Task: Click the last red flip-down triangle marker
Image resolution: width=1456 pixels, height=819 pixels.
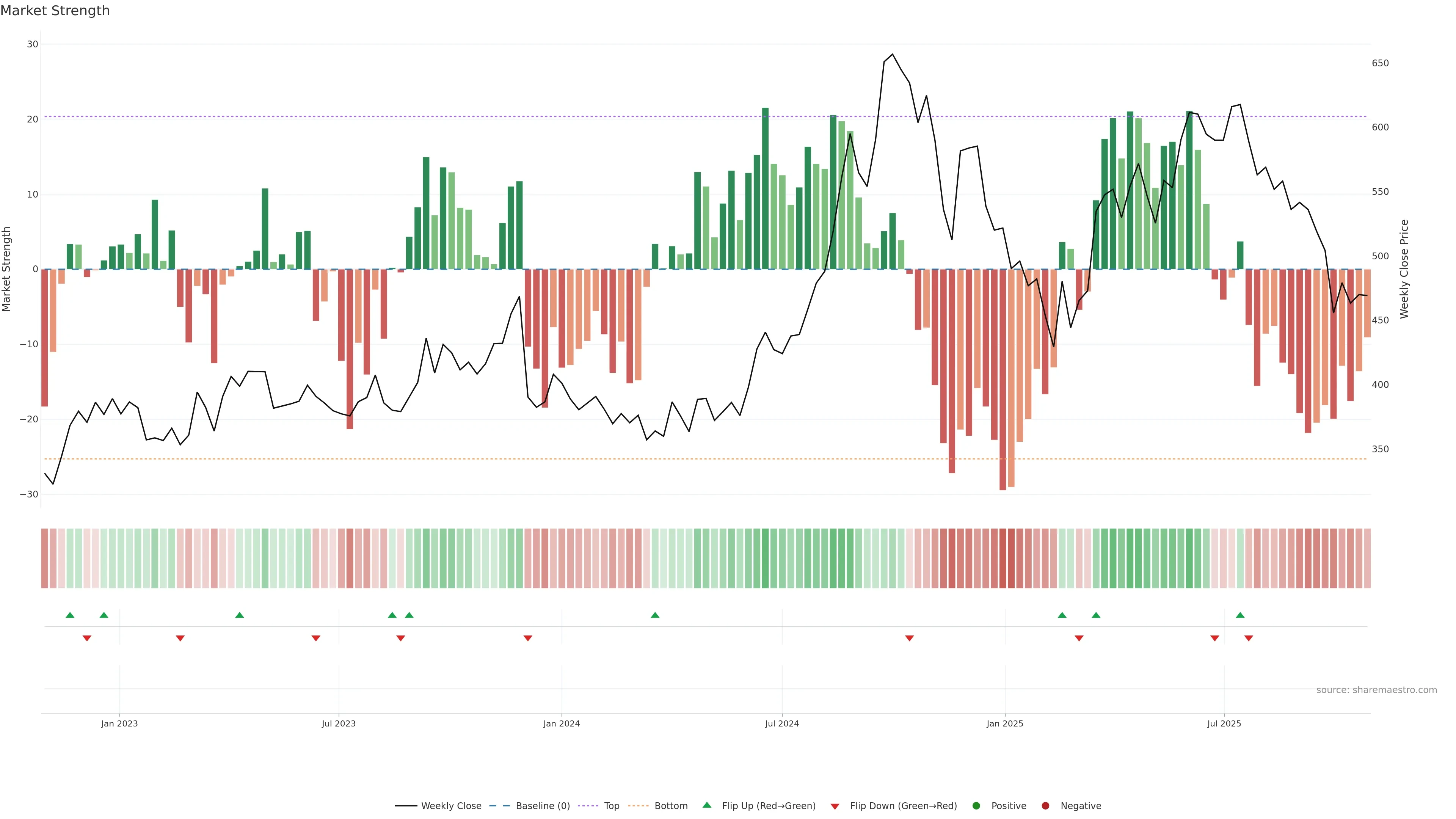Action: pyautogui.click(x=1249, y=638)
